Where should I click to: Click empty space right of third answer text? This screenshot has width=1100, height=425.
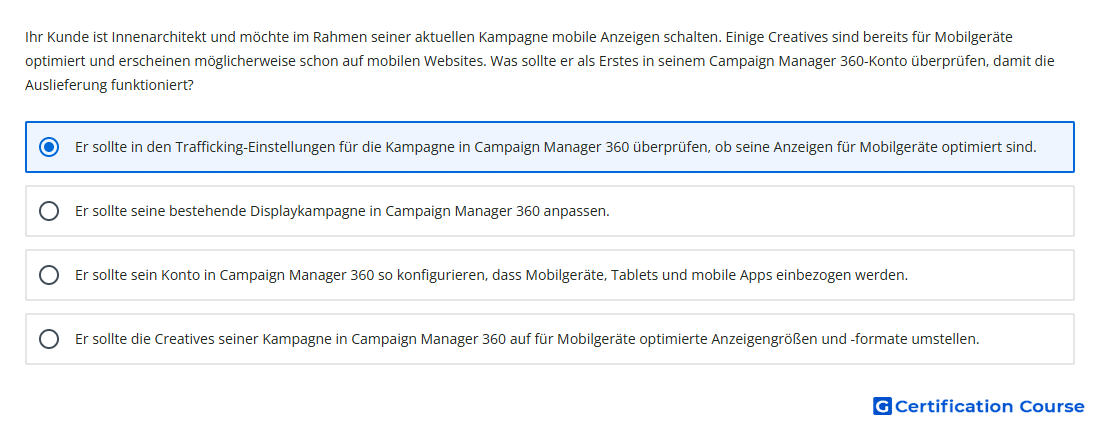click(x=989, y=275)
